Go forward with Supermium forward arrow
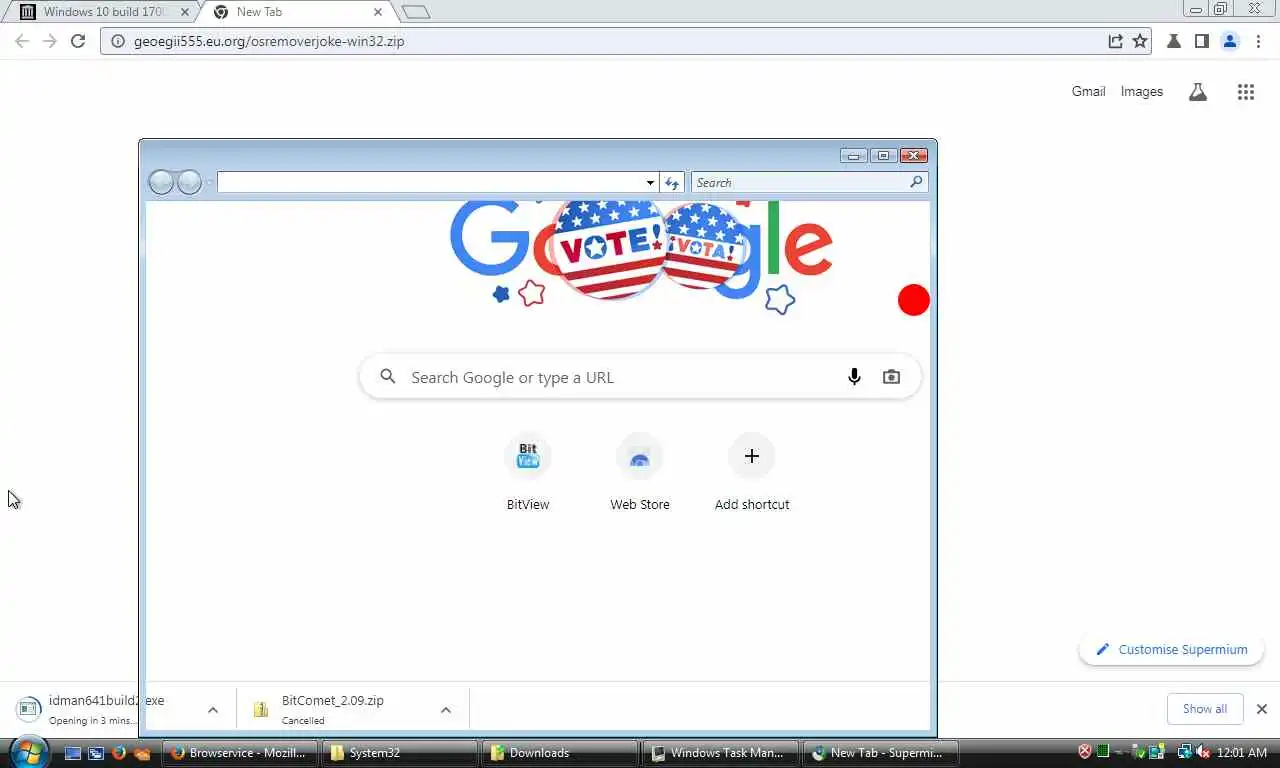 point(50,41)
